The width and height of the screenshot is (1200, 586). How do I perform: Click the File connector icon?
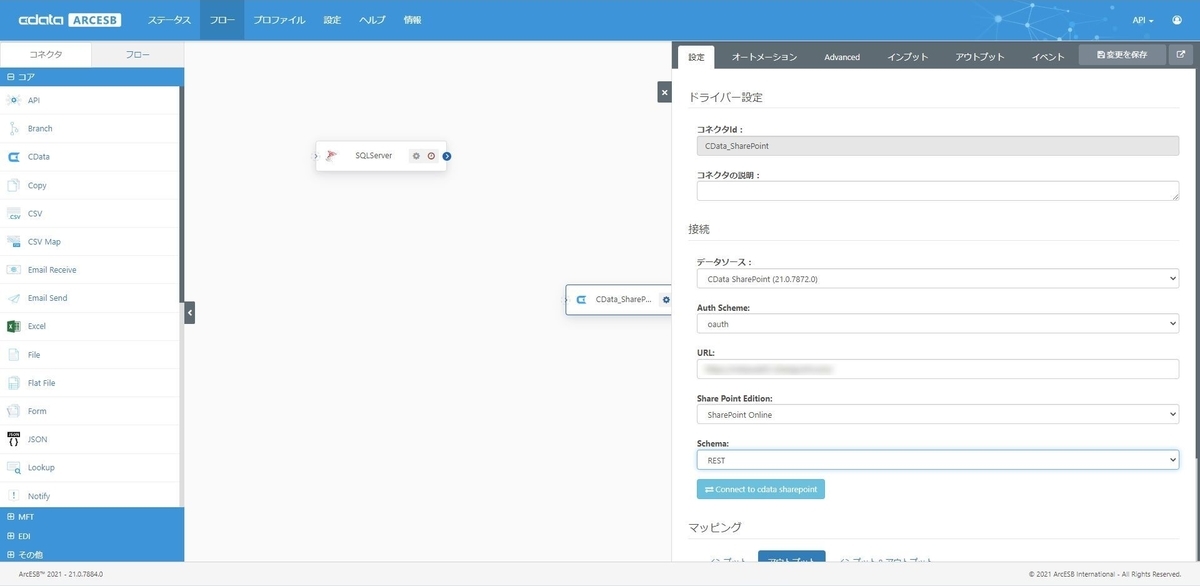[14, 354]
